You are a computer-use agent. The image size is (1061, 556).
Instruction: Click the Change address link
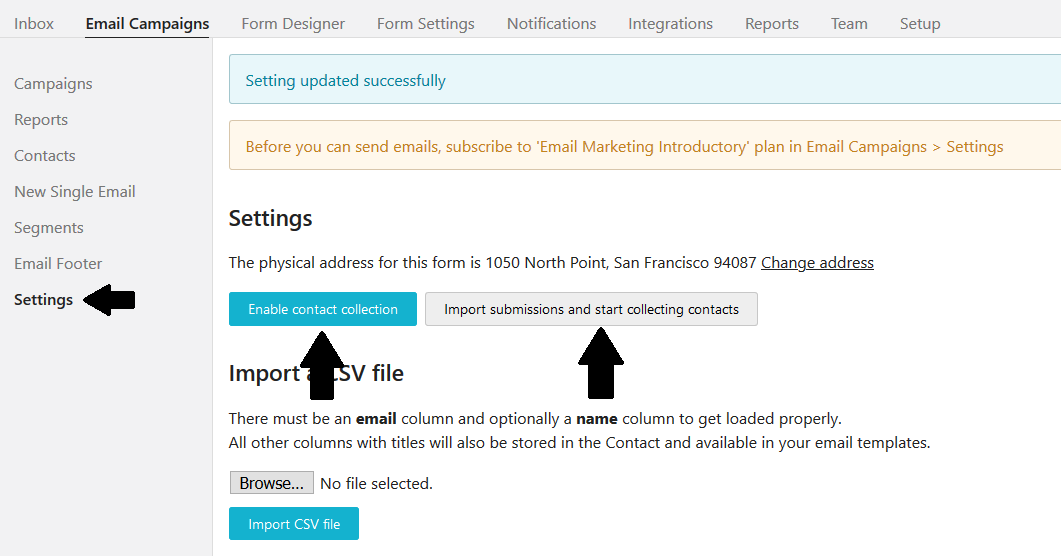click(817, 263)
